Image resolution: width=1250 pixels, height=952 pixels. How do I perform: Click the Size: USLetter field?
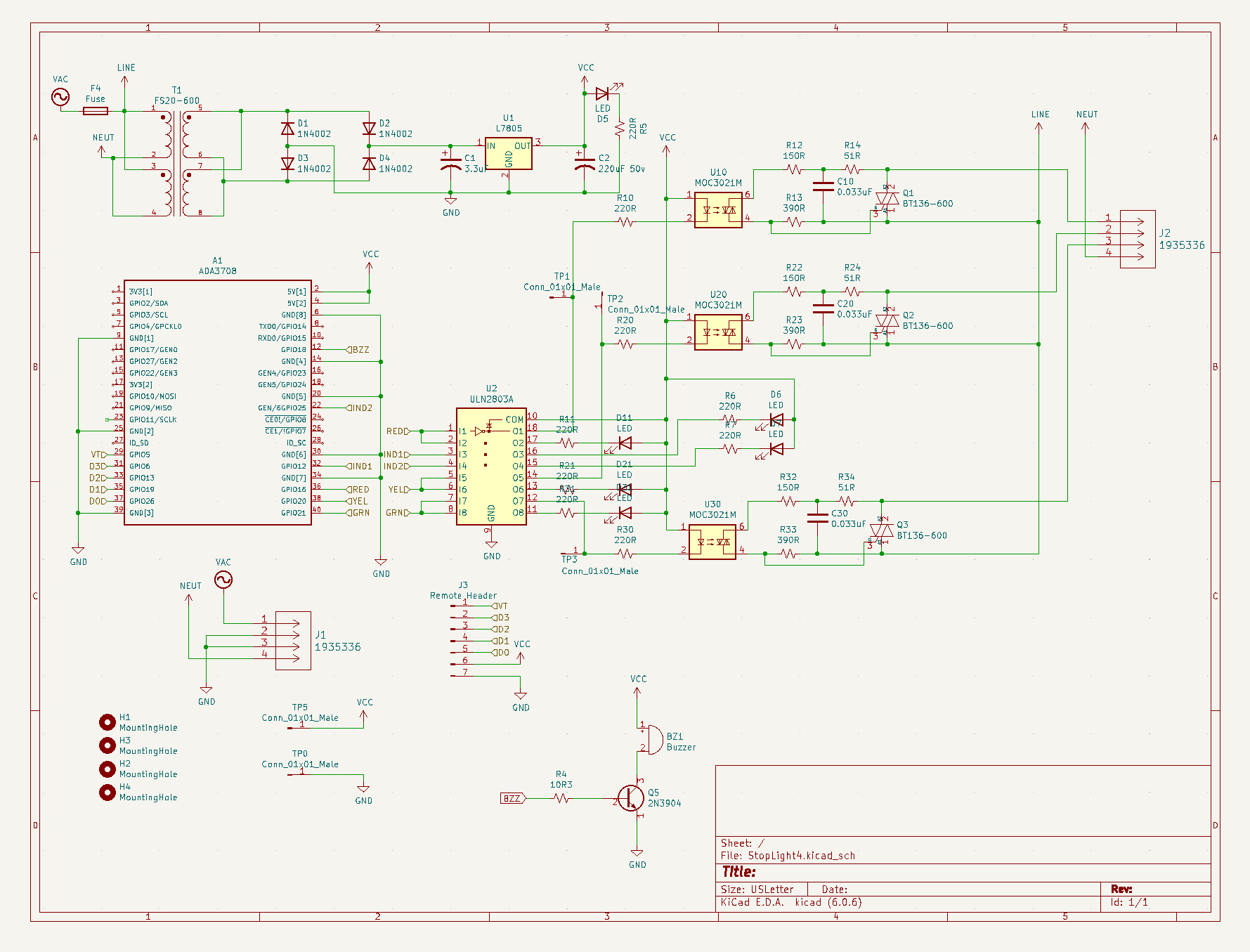757,889
